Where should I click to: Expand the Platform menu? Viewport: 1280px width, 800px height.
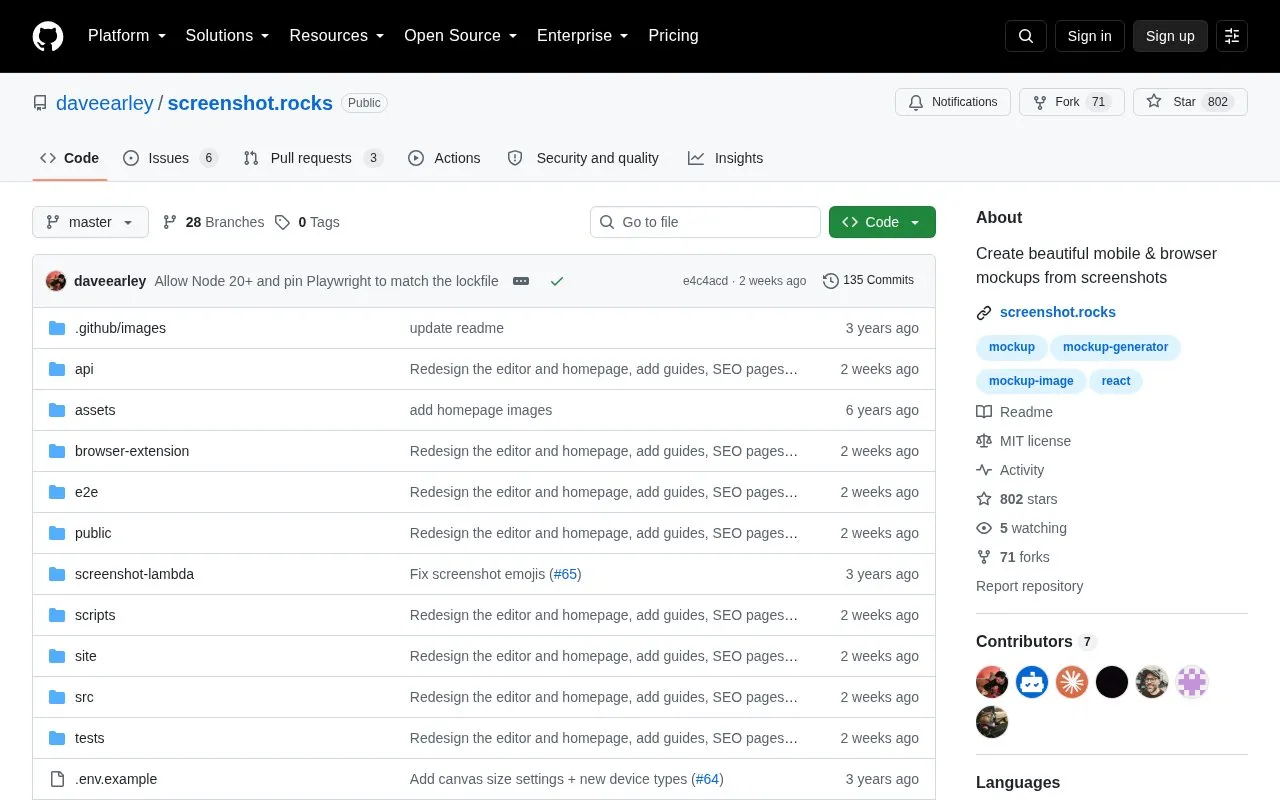[x=126, y=36]
